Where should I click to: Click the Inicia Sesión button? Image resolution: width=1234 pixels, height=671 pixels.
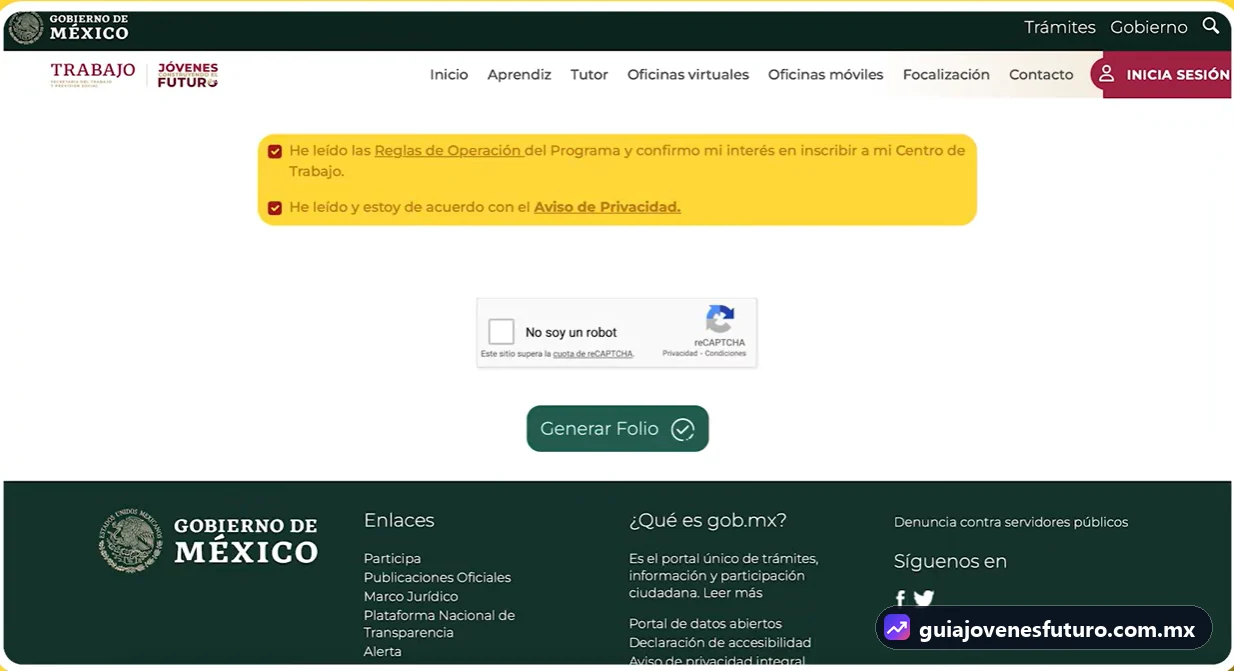click(x=1162, y=75)
